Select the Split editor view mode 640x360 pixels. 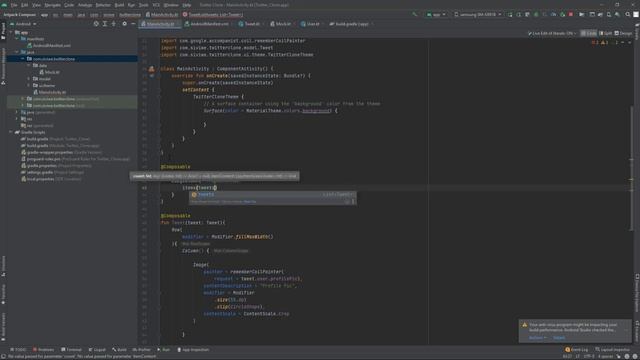click(605, 33)
